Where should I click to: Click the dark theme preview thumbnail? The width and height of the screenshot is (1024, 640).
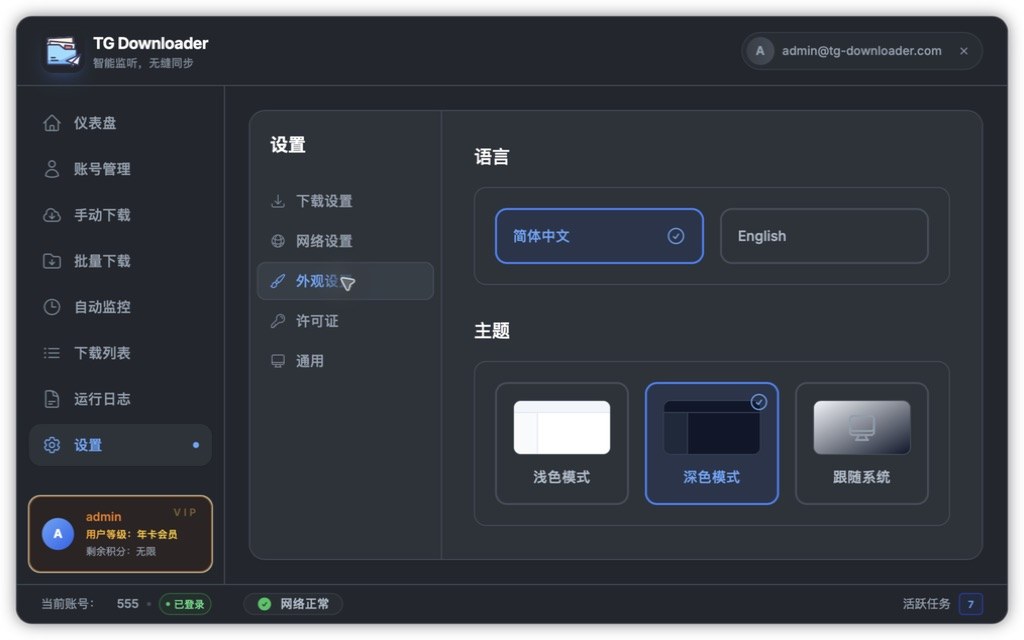click(x=711, y=428)
